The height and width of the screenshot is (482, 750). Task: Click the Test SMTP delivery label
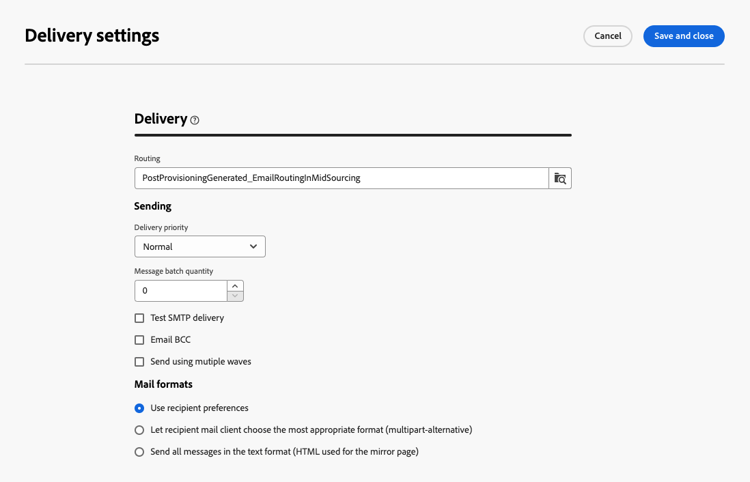[x=187, y=318]
